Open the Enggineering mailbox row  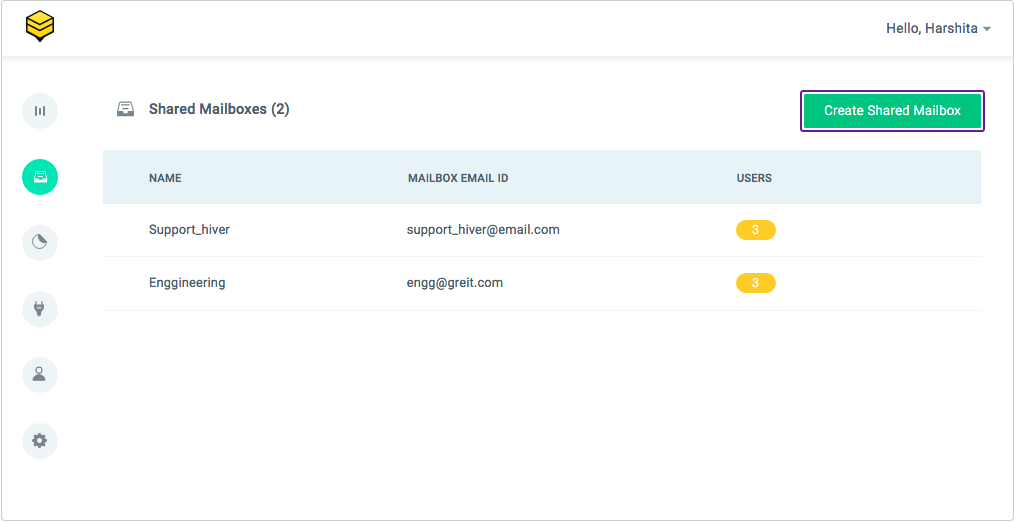click(x=542, y=283)
